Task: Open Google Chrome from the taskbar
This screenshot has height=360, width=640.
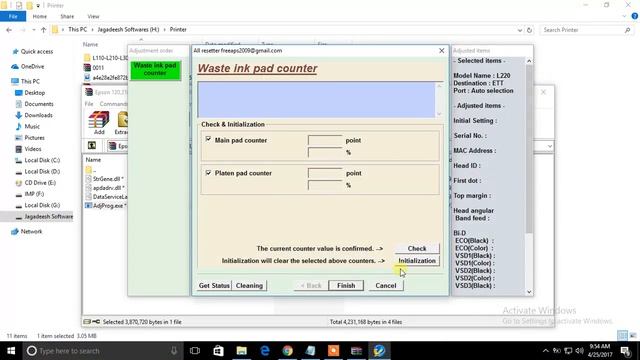Action: click(288, 351)
